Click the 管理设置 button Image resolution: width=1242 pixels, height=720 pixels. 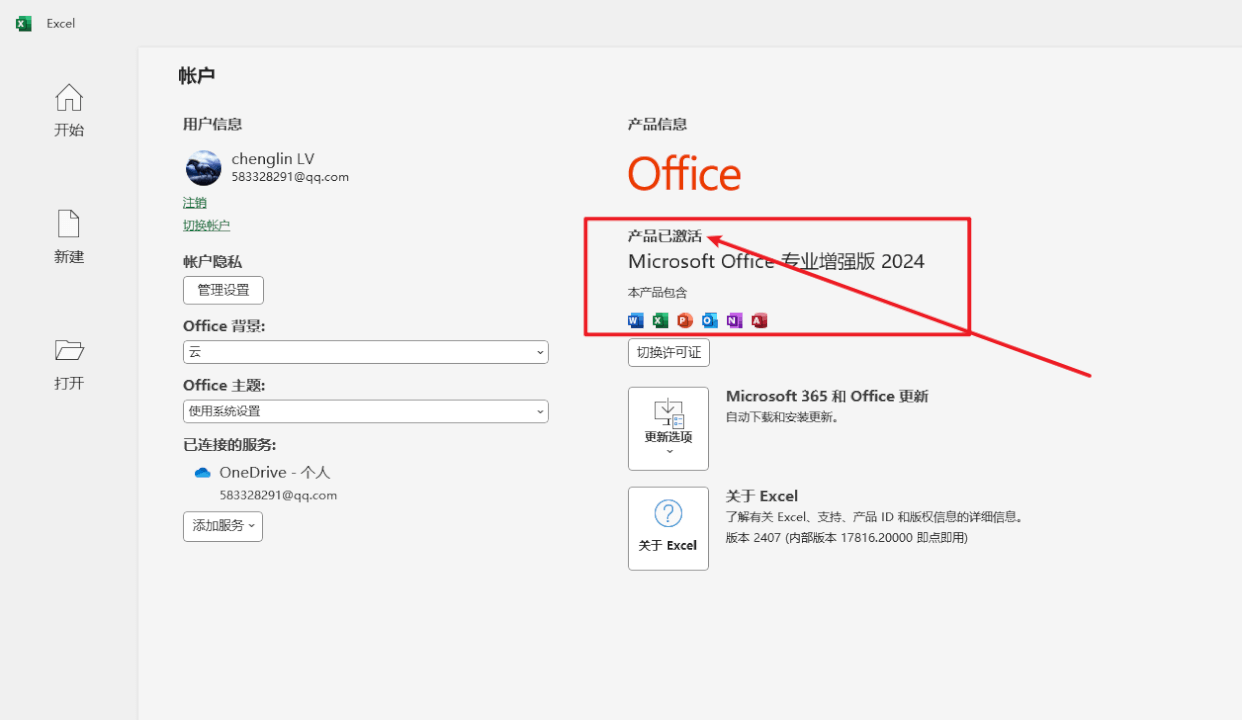[223, 290]
